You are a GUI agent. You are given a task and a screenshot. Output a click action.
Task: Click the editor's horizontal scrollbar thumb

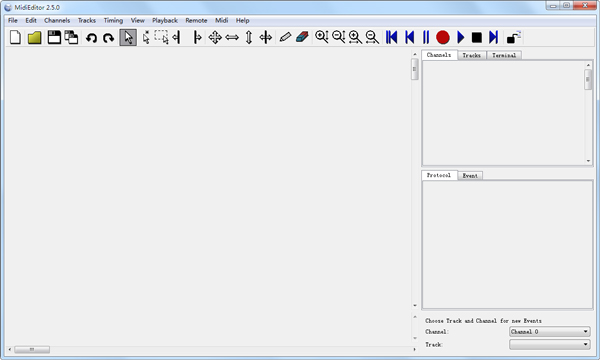point(32,349)
